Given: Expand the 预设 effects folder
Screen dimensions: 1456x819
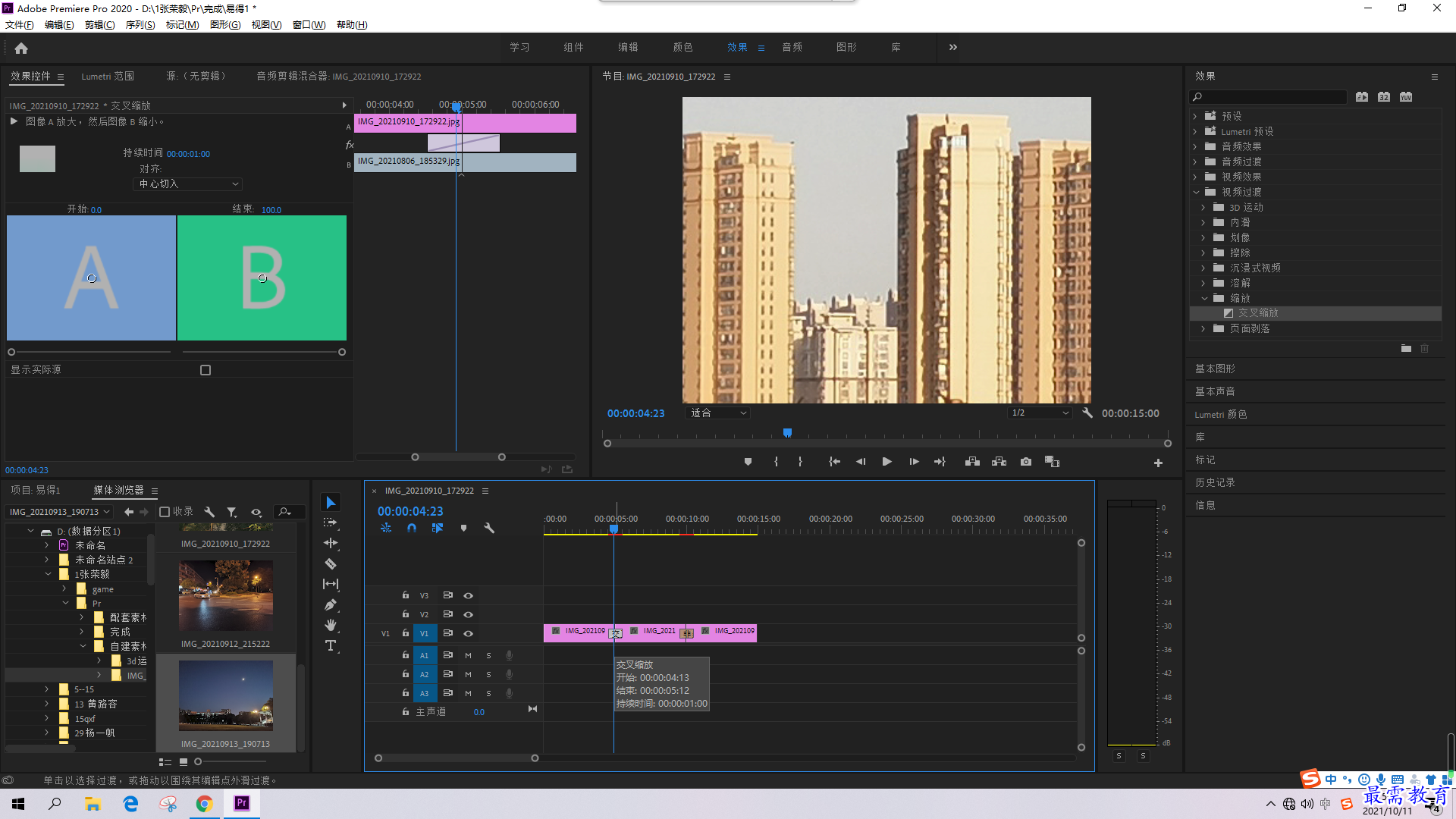Looking at the screenshot, I should 1195,116.
